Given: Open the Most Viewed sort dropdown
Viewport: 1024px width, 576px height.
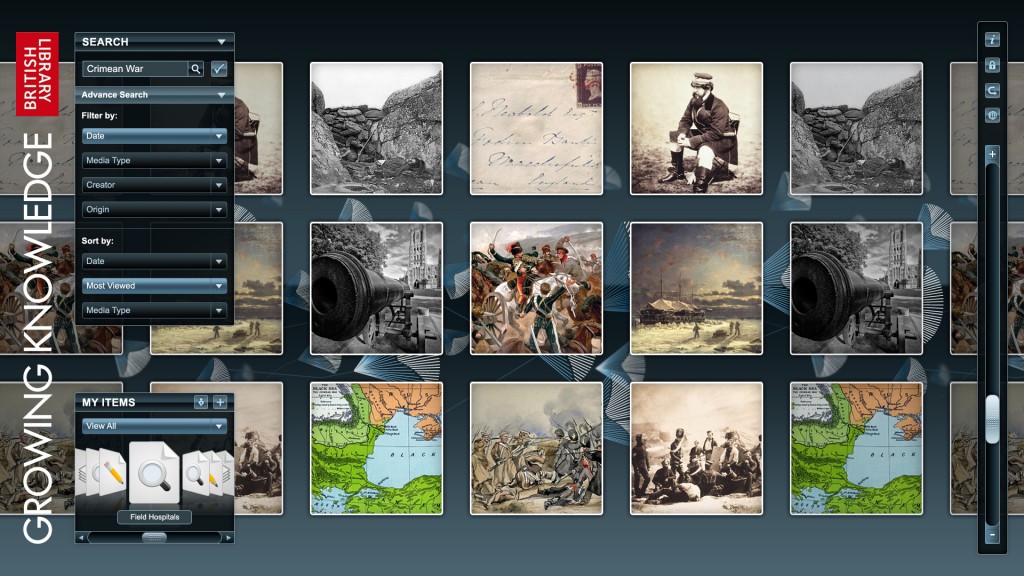Looking at the screenshot, I should (x=154, y=286).
